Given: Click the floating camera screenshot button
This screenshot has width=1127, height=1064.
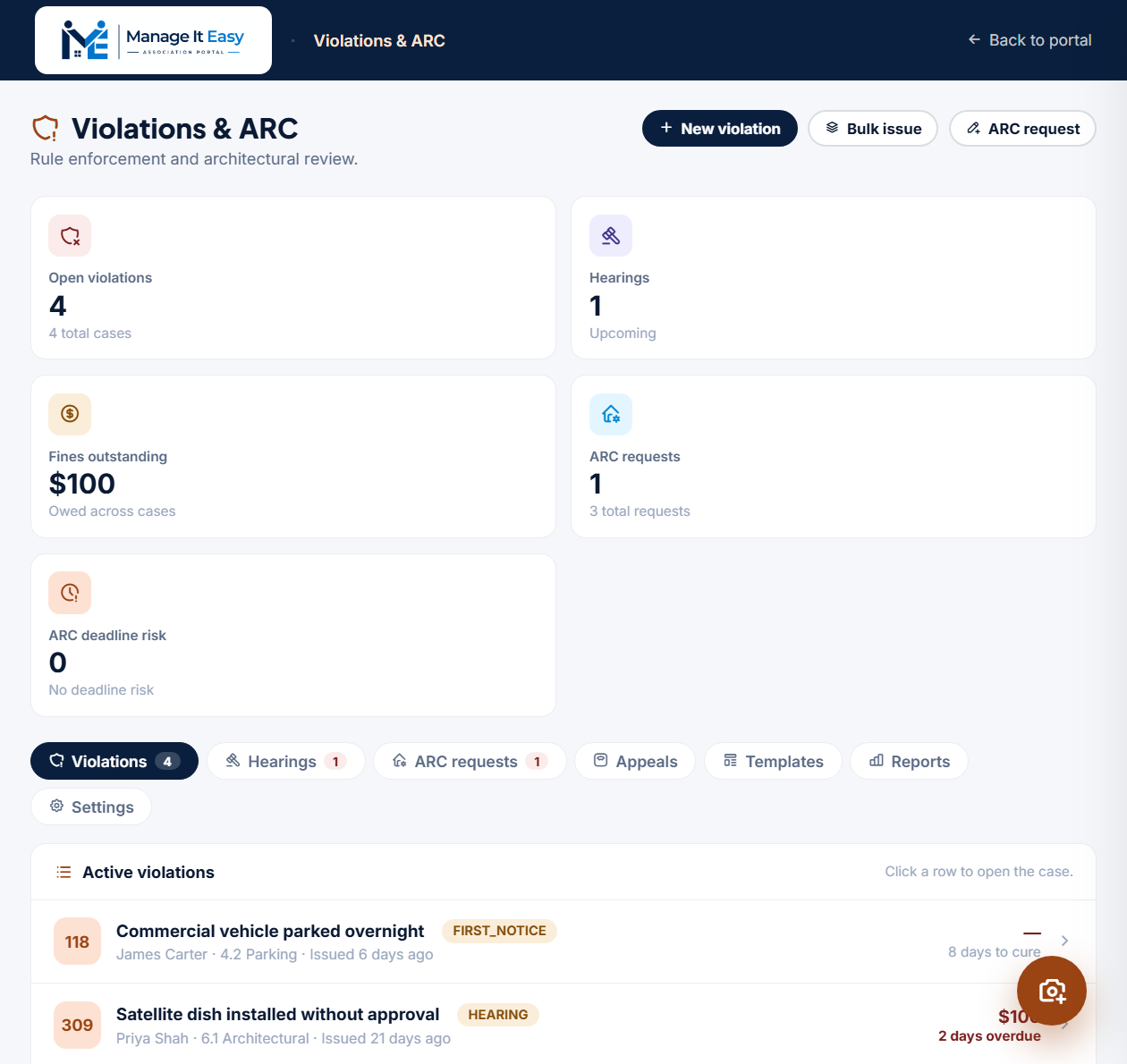Looking at the screenshot, I should pyautogui.click(x=1052, y=991).
